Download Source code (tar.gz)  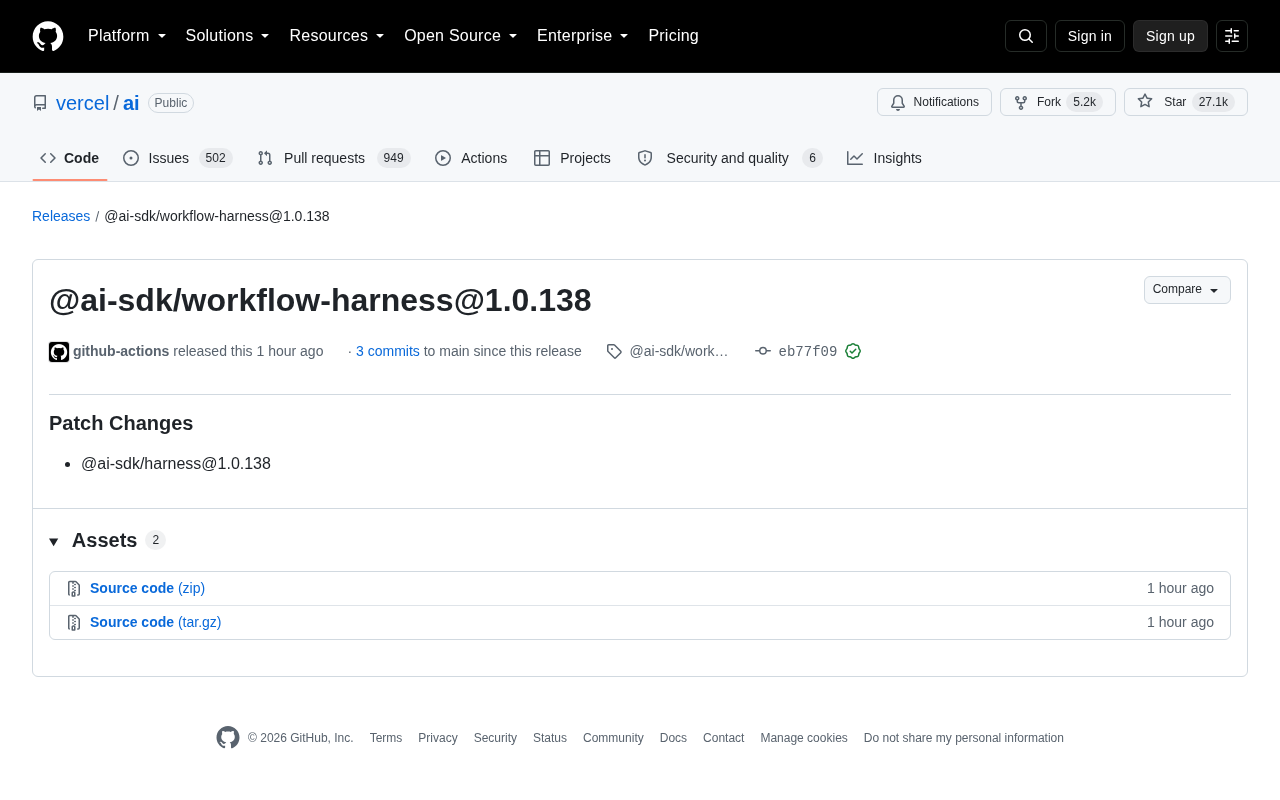tap(156, 622)
